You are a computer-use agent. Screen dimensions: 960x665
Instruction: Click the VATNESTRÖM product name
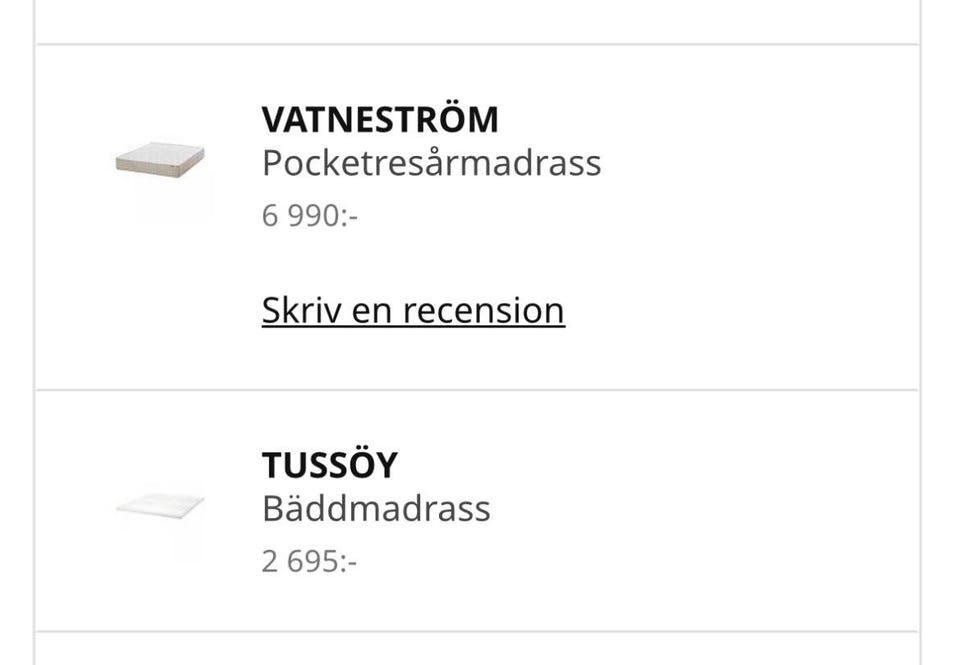coord(380,119)
